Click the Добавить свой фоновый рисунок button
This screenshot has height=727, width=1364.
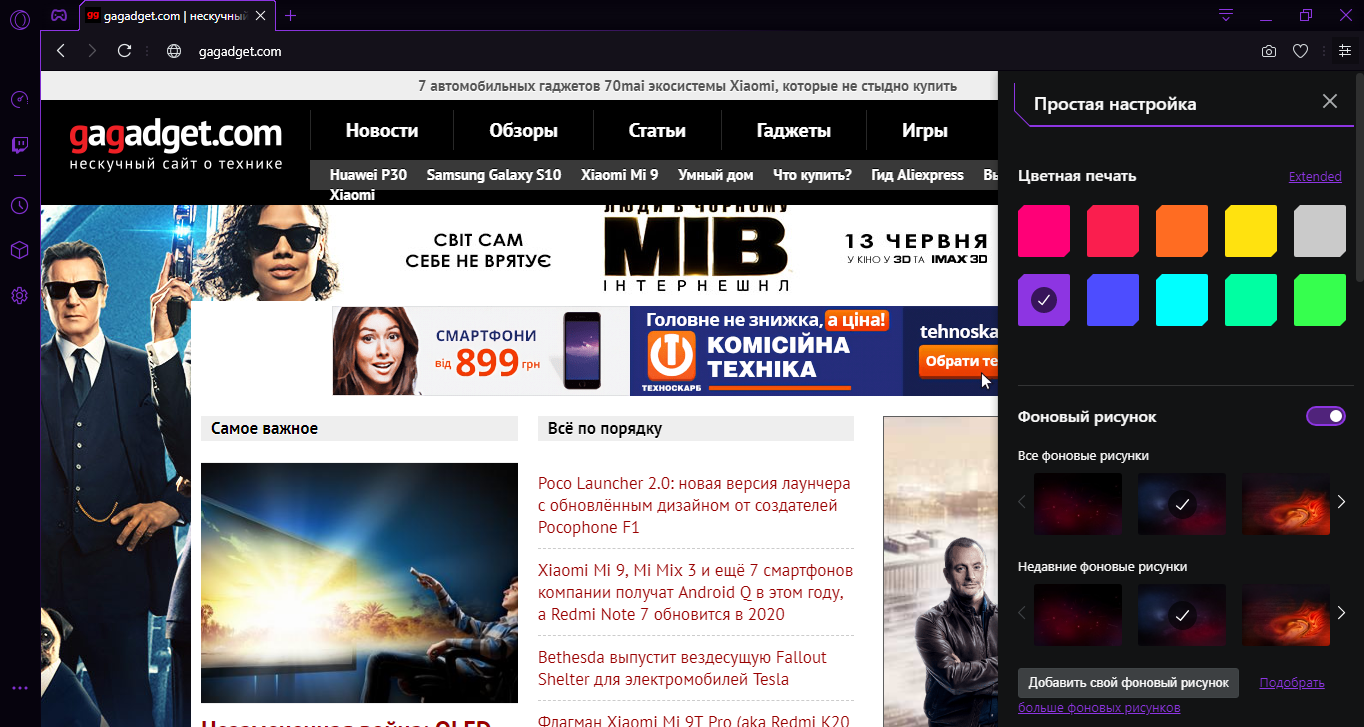(x=1128, y=683)
